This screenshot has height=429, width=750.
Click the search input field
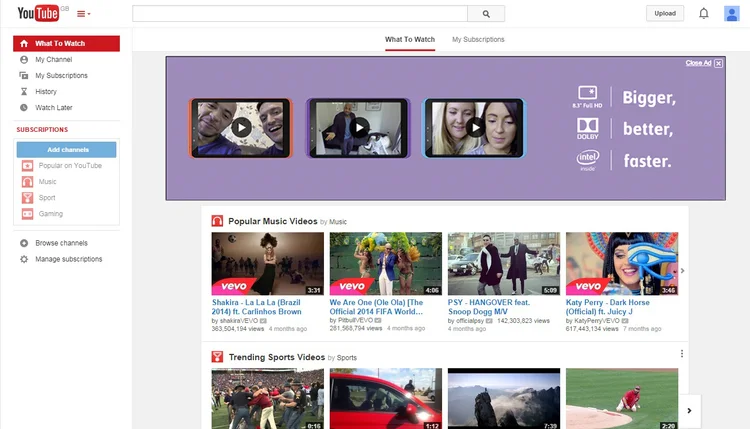(x=300, y=14)
